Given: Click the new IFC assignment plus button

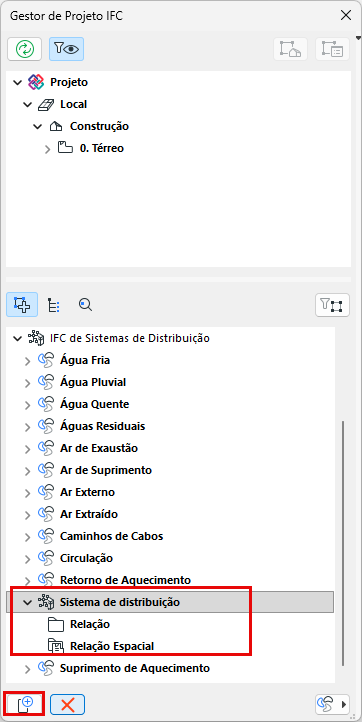Looking at the screenshot, I should pyautogui.click(x=24, y=704).
